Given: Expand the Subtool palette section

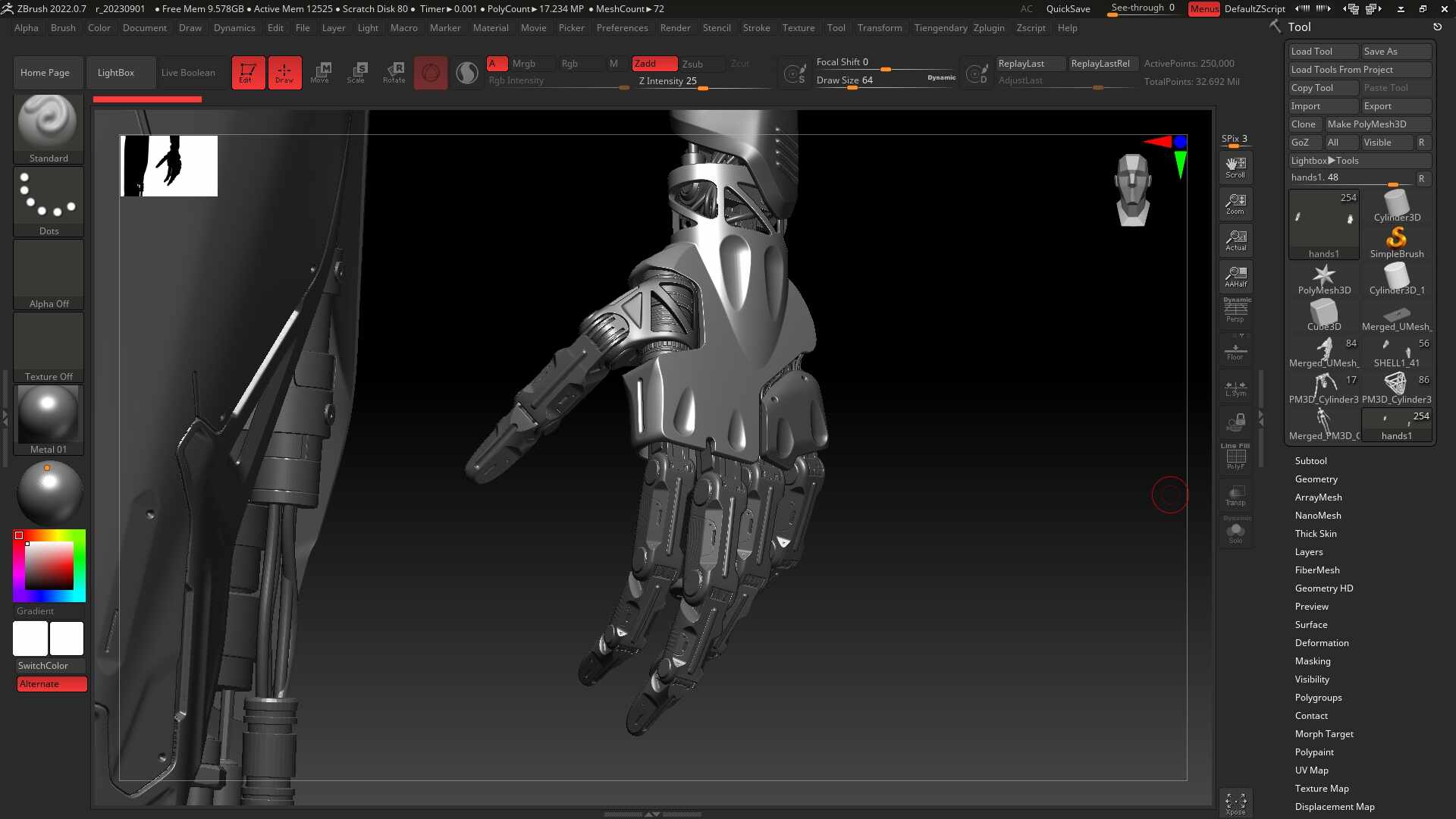Looking at the screenshot, I should (x=1310, y=461).
